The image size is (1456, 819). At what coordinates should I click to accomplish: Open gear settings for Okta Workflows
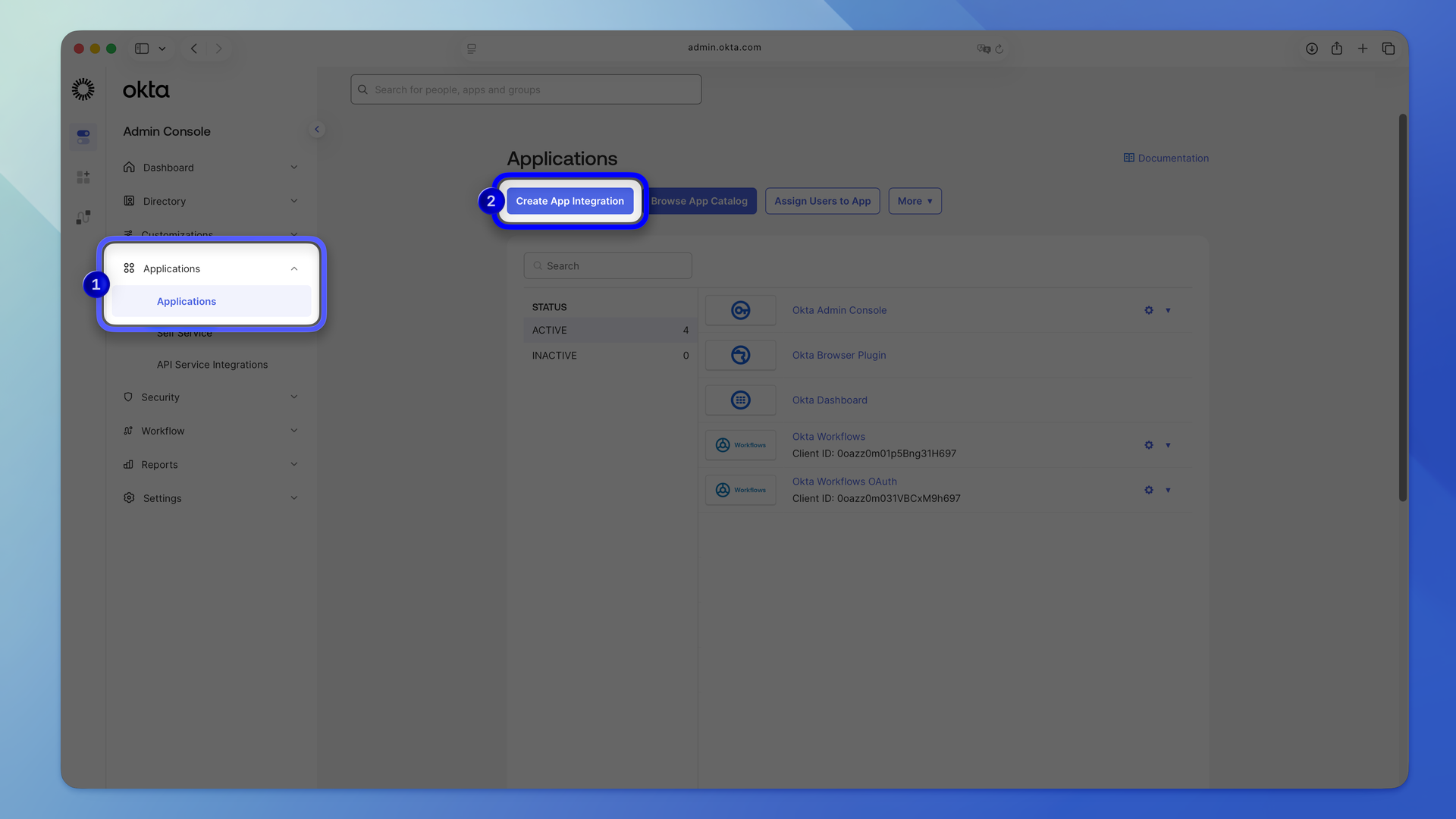1149,445
